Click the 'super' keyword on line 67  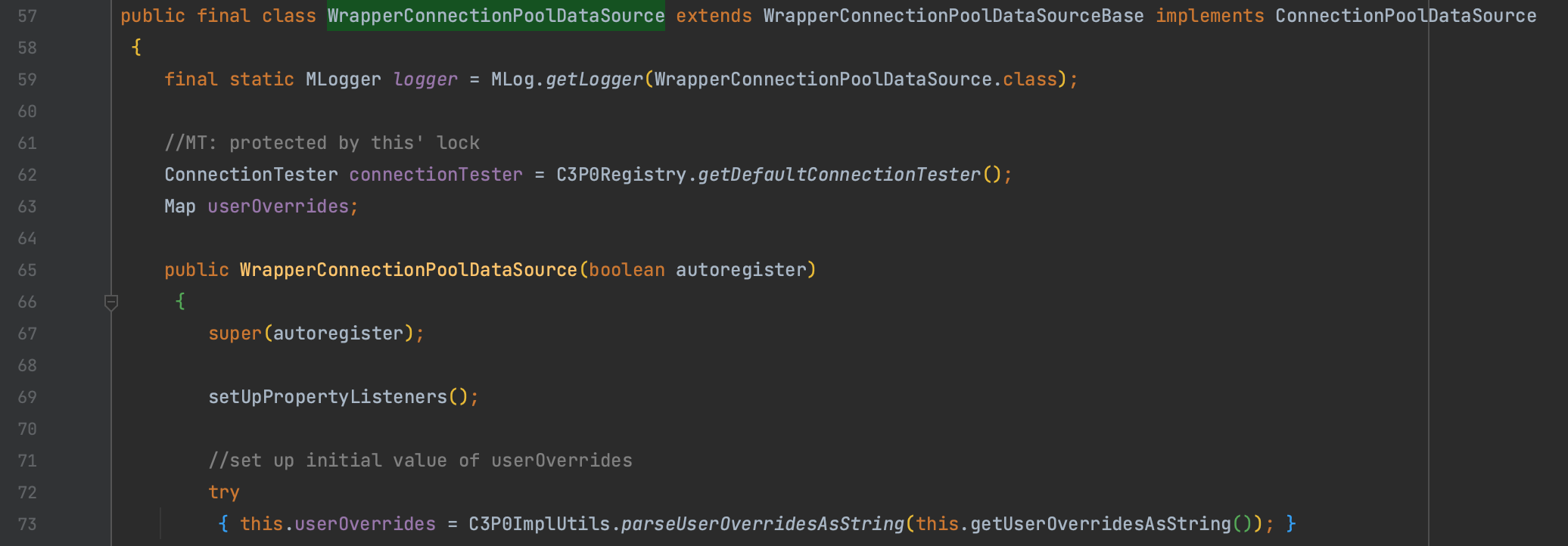coord(235,333)
